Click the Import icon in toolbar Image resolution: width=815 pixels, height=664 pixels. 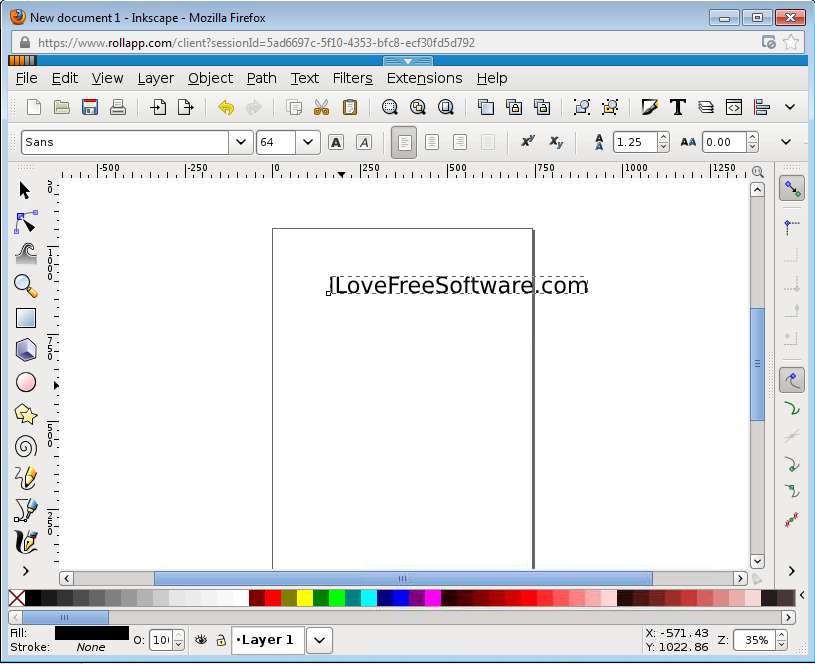158,108
